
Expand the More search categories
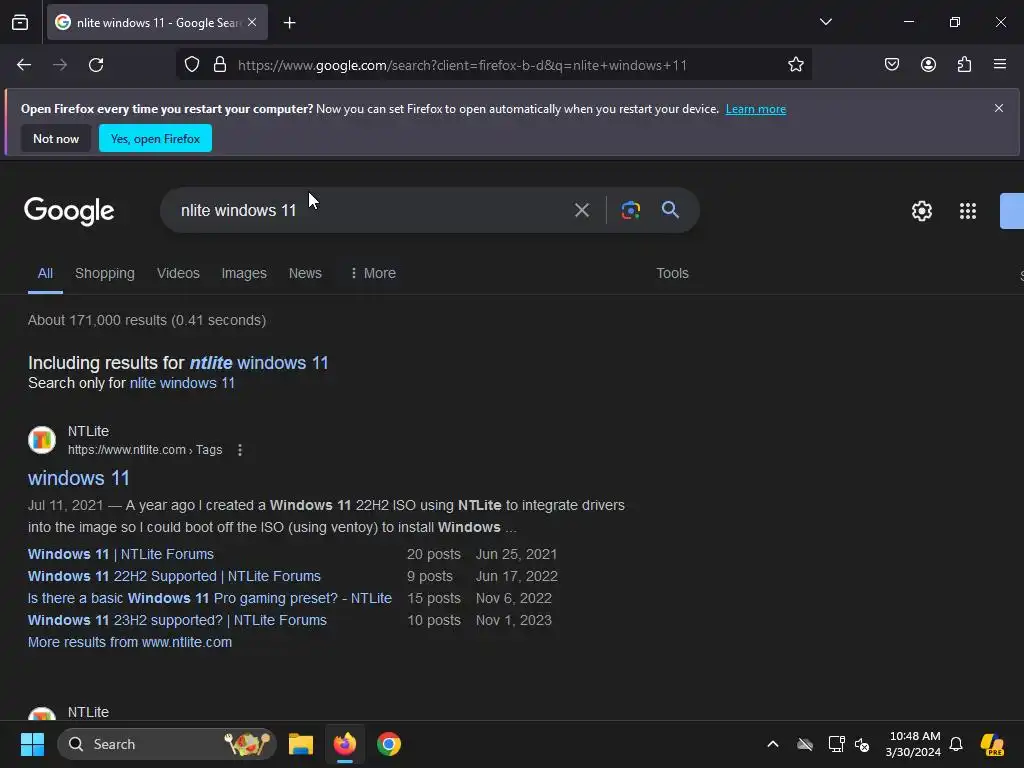pos(373,273)
